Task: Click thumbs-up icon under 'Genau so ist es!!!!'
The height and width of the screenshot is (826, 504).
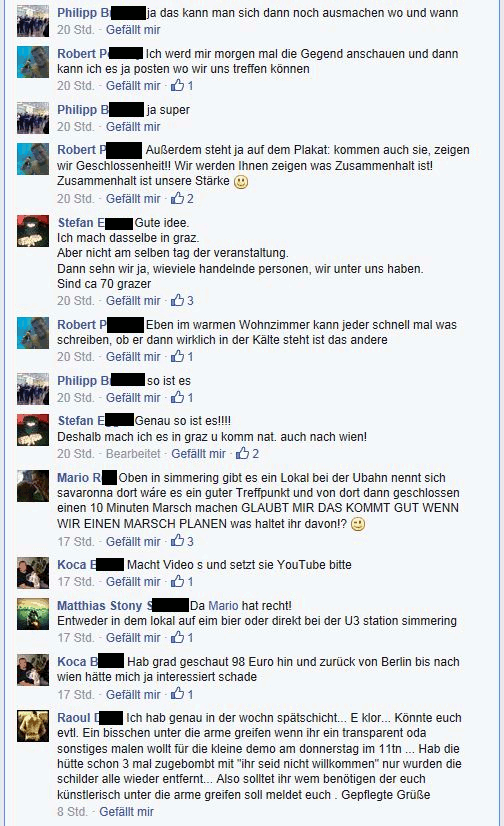Action: (242, 453)
